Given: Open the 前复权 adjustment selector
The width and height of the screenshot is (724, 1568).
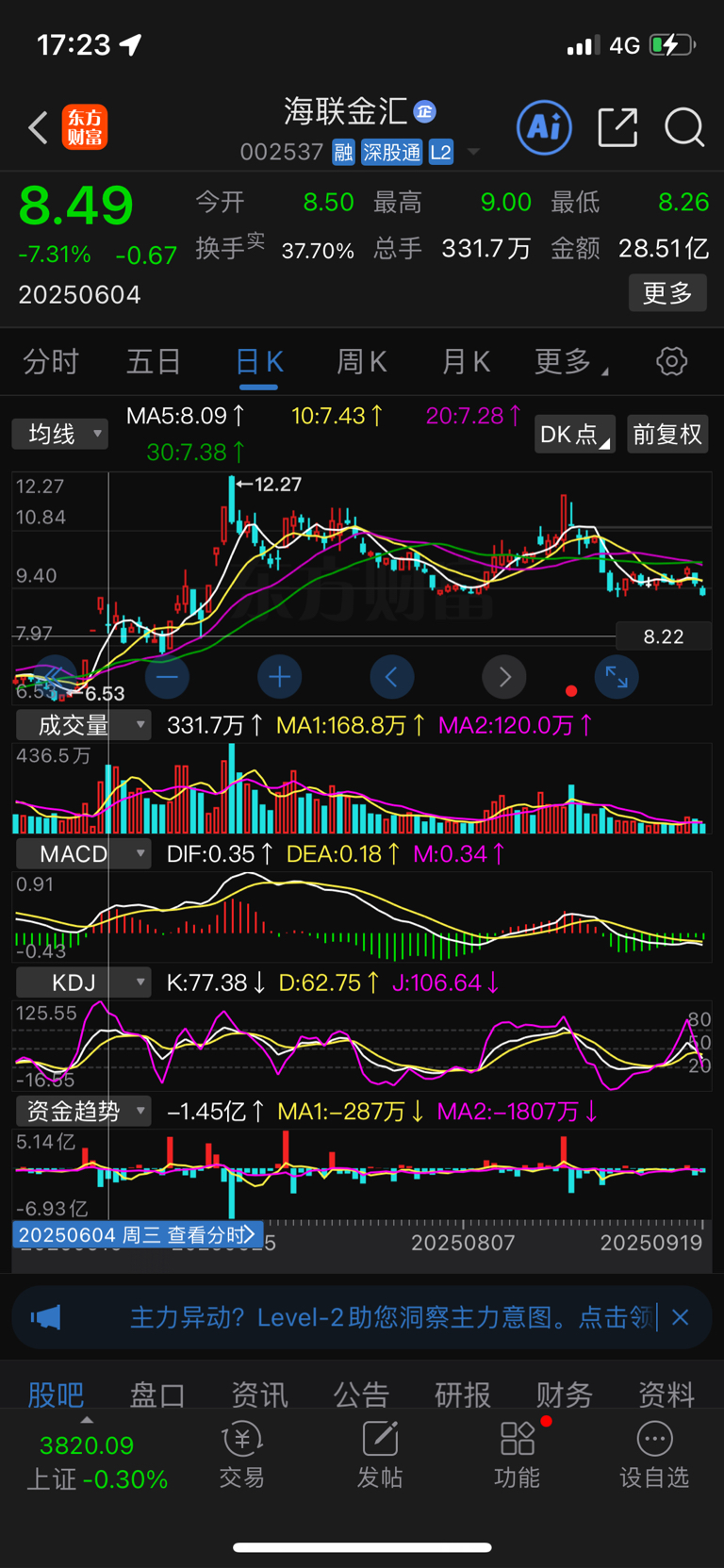Looking at the screenshot, I should tap(667, 434).
